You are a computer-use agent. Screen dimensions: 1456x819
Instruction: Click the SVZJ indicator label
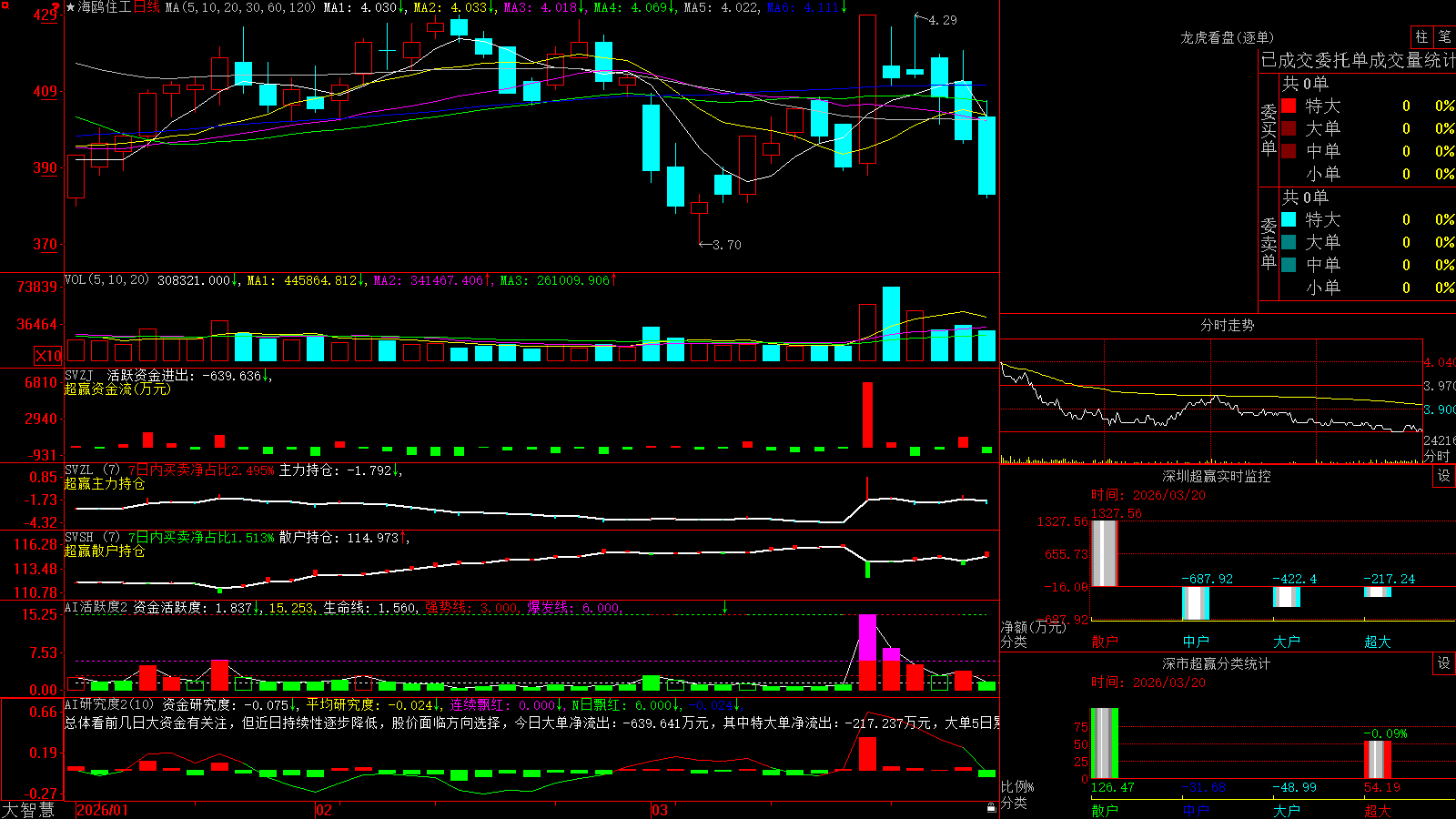(79, 375)
